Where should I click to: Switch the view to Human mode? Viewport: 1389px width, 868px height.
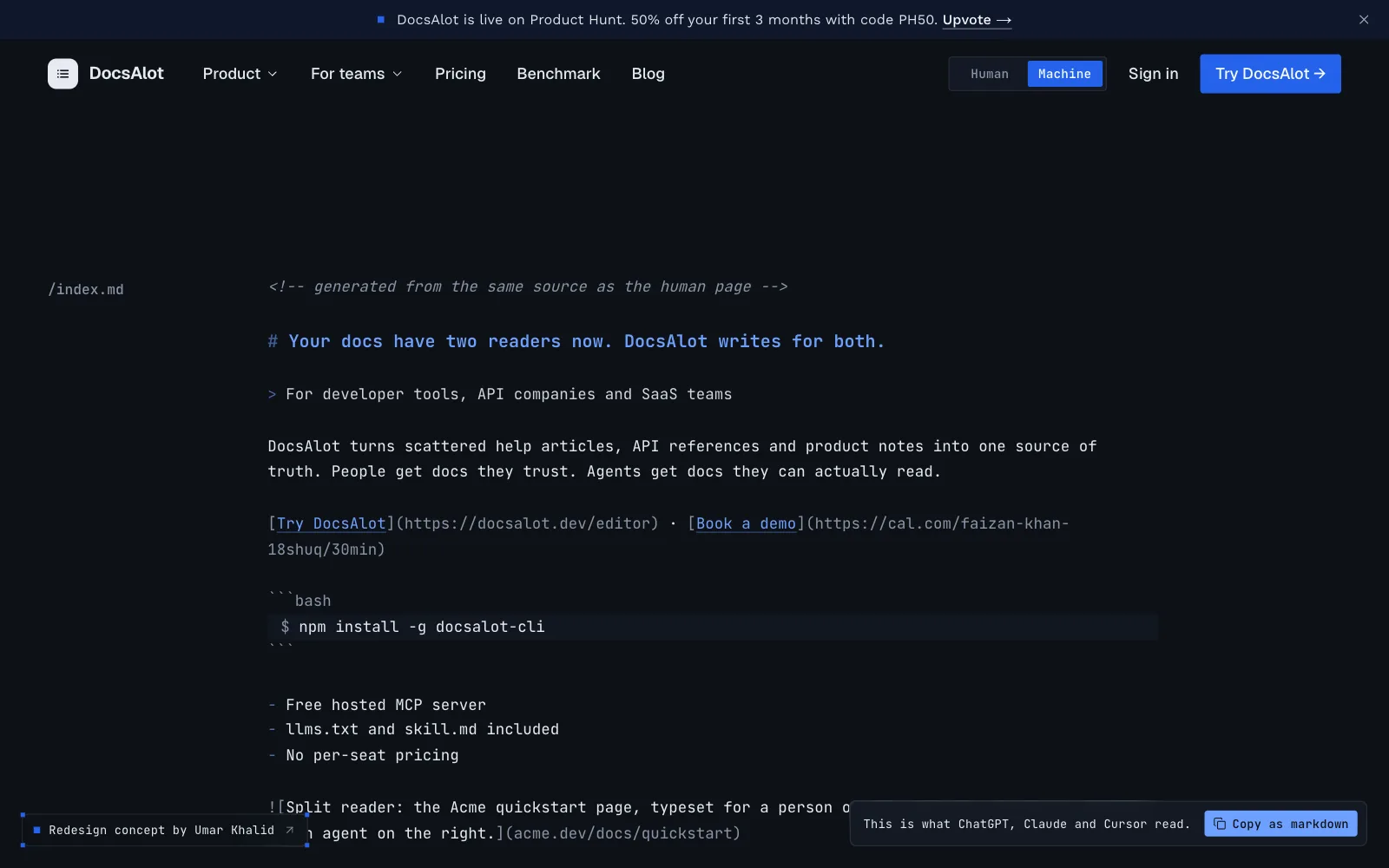click(x=990, y=74)
